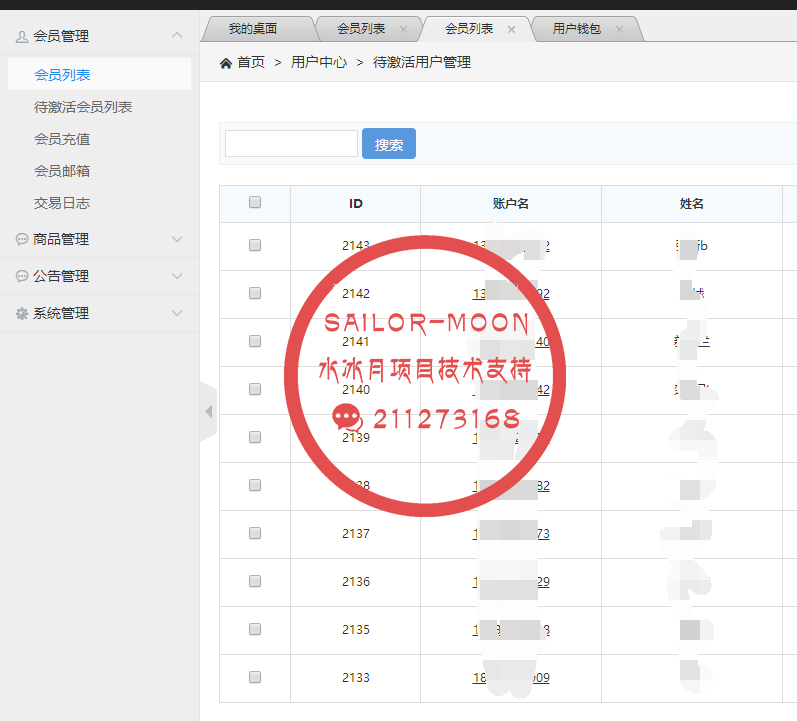Image resolution: width=797 pixels, height=721 pixels.
Task: Click 用户中心 breadcrumb link
Action: click(319, 63)
